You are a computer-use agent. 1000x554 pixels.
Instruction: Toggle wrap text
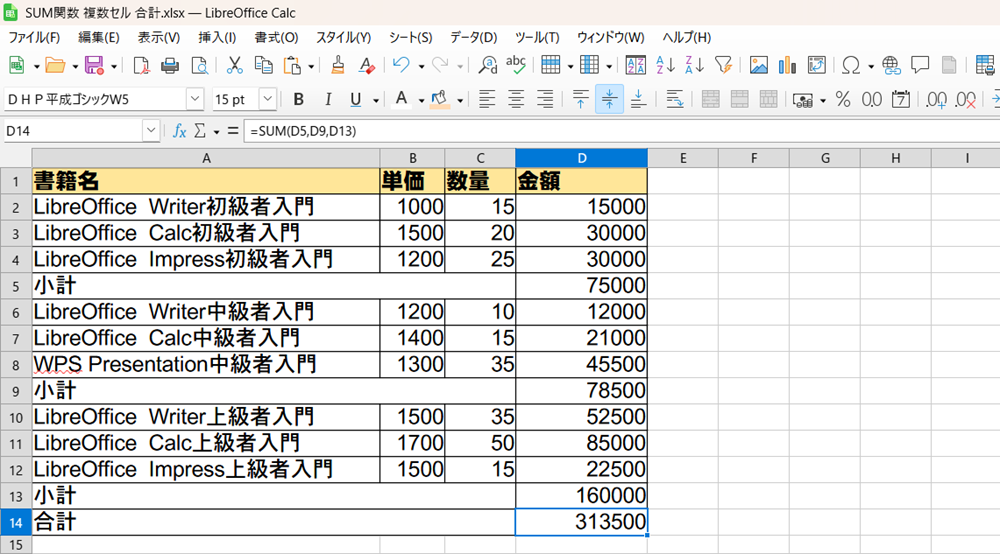coord(675,99)
